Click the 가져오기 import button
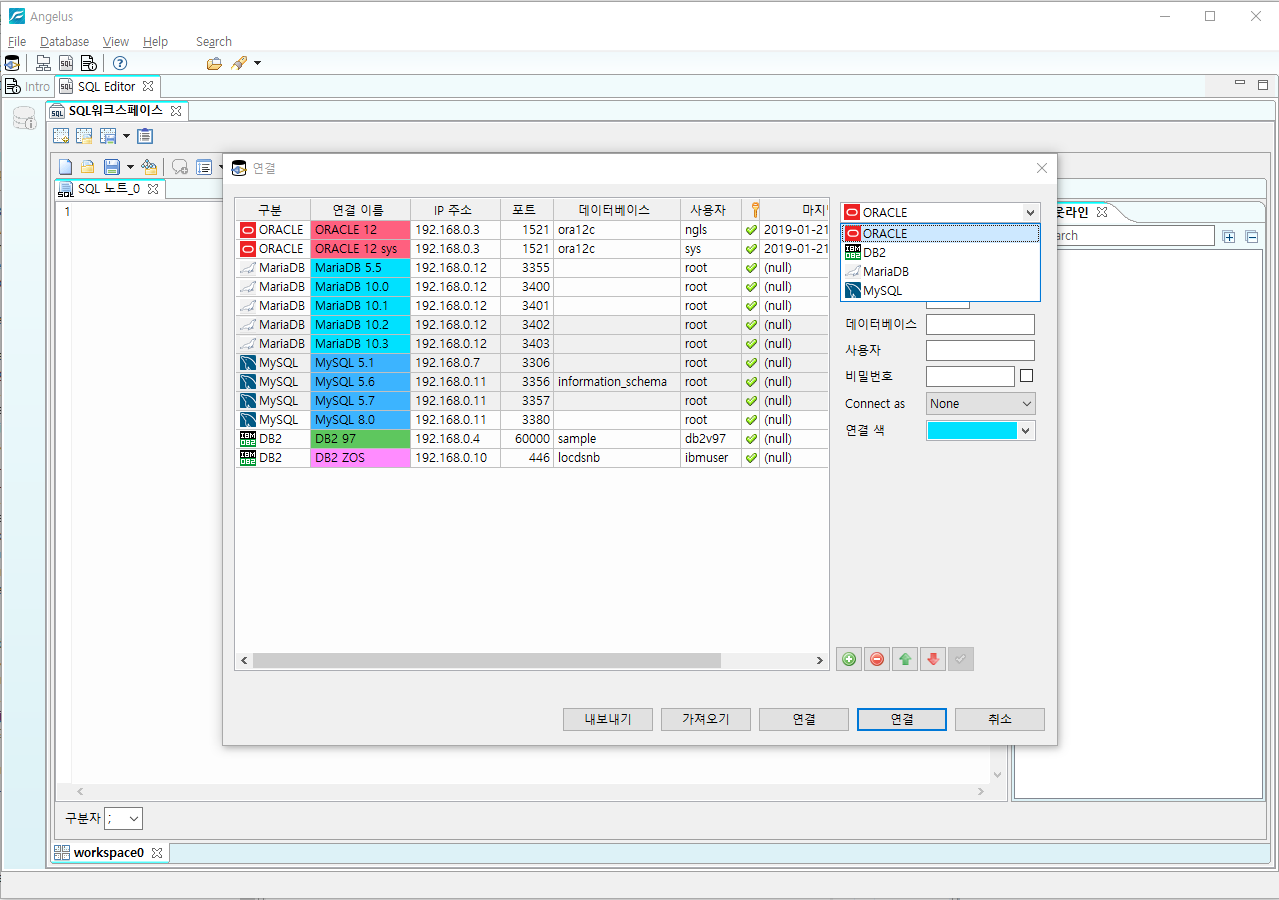The image size is (1279, 900). click(x=706, y=719)
